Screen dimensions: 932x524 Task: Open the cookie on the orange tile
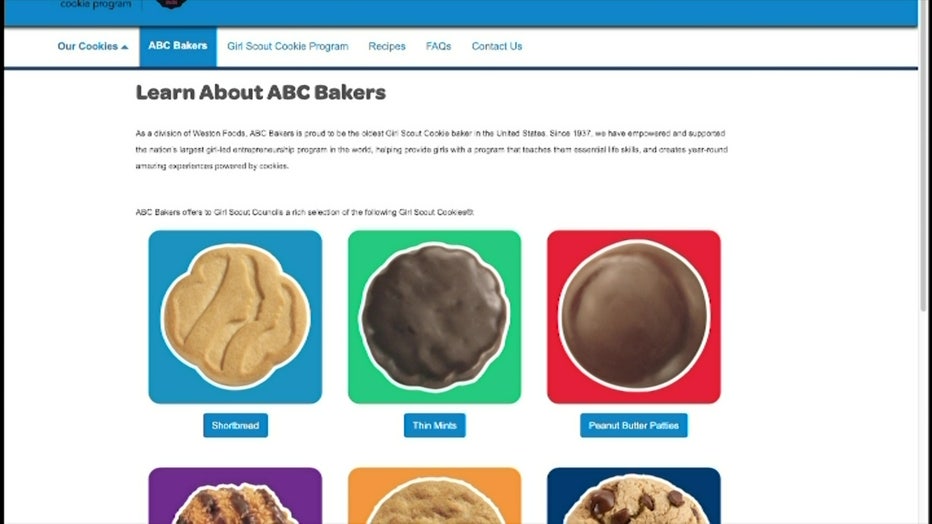(x=434, y=495)
